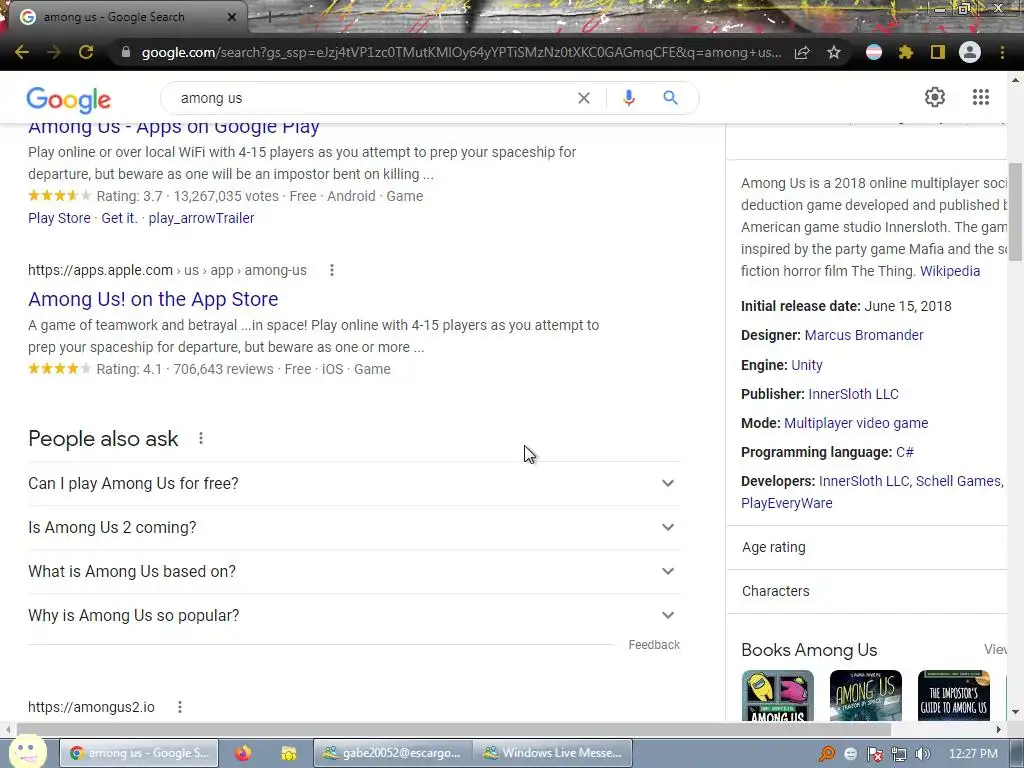Open the Marcus Bromander designer link
The width and height of the screenshot is (1024, 768).
863,335
